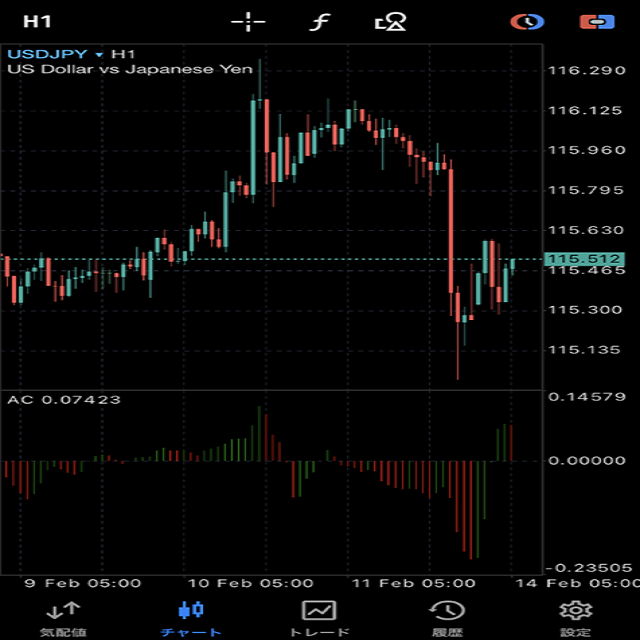Open the indicators function icon
Screen dimensions: 640x640
(320, 22)
